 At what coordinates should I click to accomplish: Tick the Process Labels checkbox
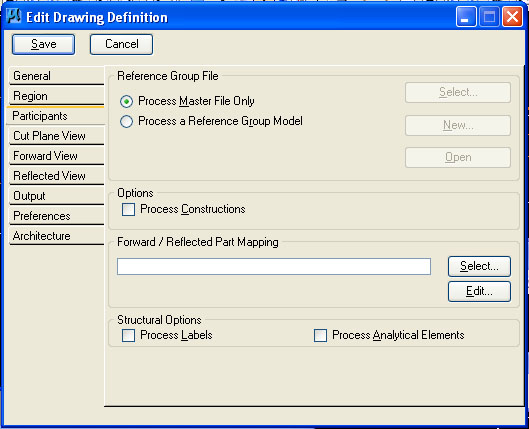pyautogui.click(x=128, y=336)
